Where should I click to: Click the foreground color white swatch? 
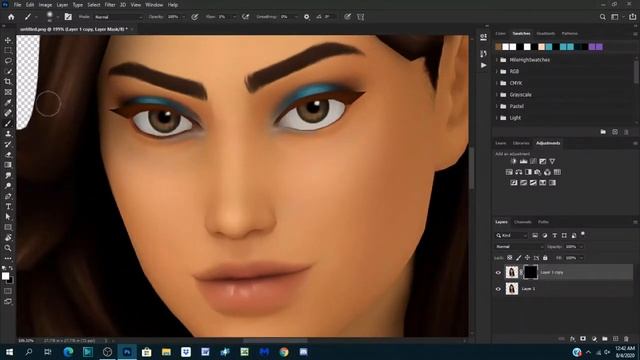[5, 276]
